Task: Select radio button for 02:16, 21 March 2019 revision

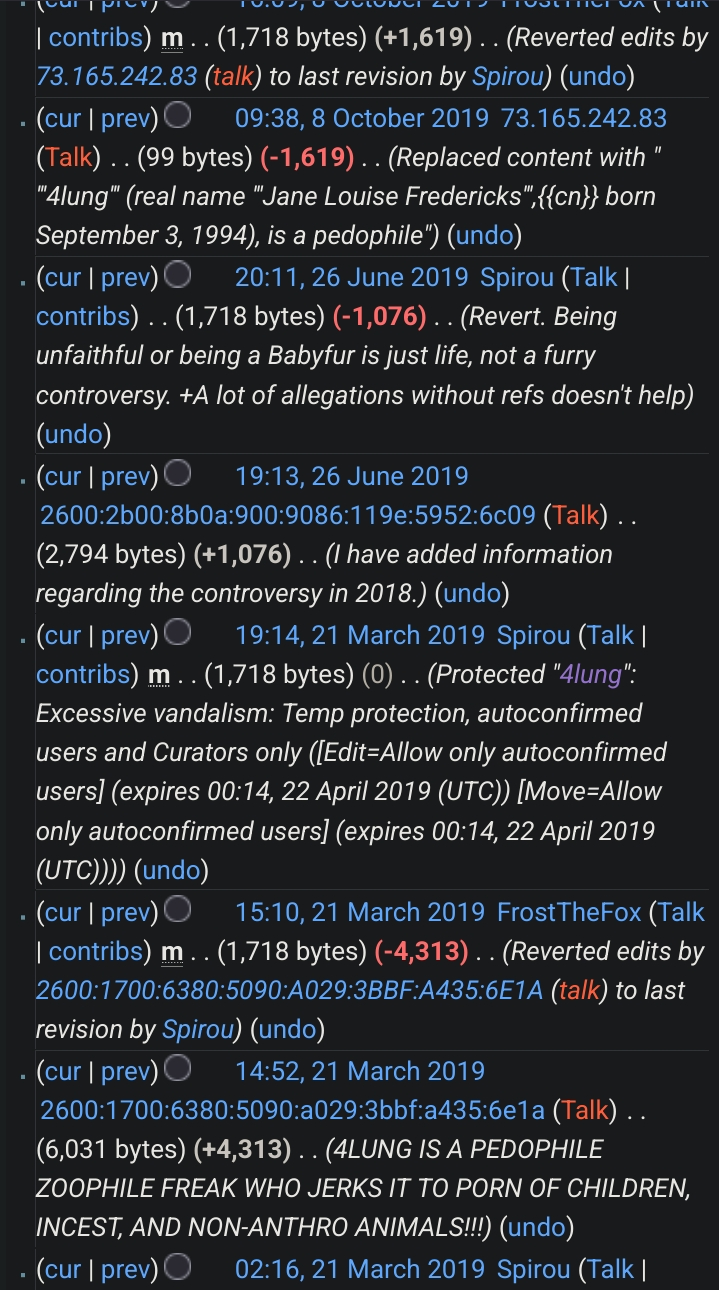Action: click(x=178, y=1268)
